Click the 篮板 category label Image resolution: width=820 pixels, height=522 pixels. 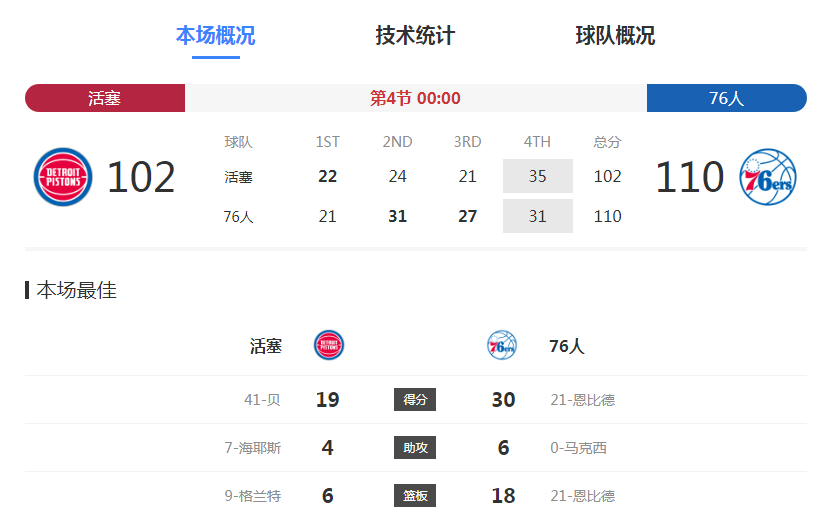(x=415, y=496)
